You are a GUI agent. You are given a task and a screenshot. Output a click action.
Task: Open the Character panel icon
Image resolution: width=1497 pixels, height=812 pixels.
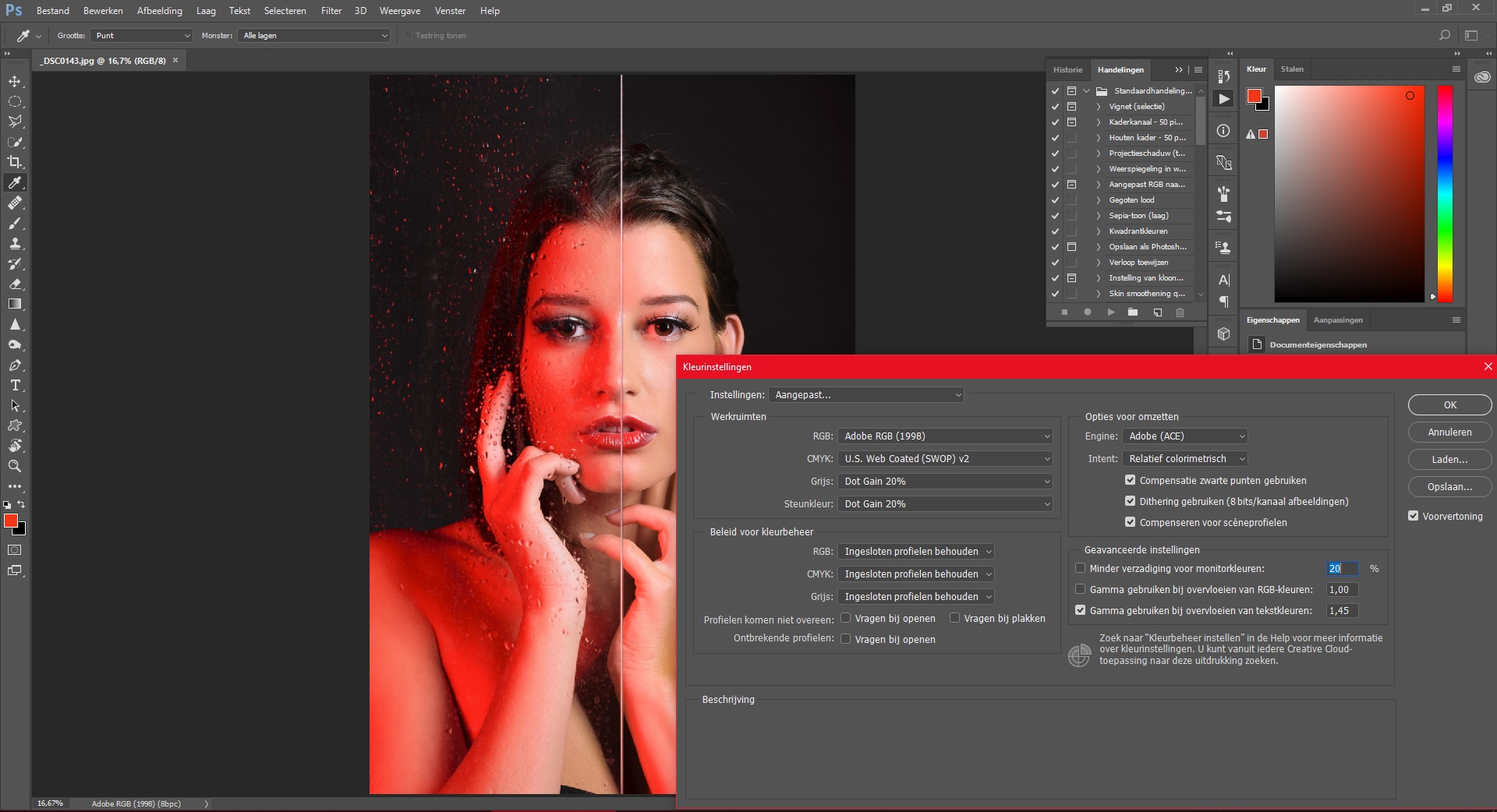[1223, 280]
